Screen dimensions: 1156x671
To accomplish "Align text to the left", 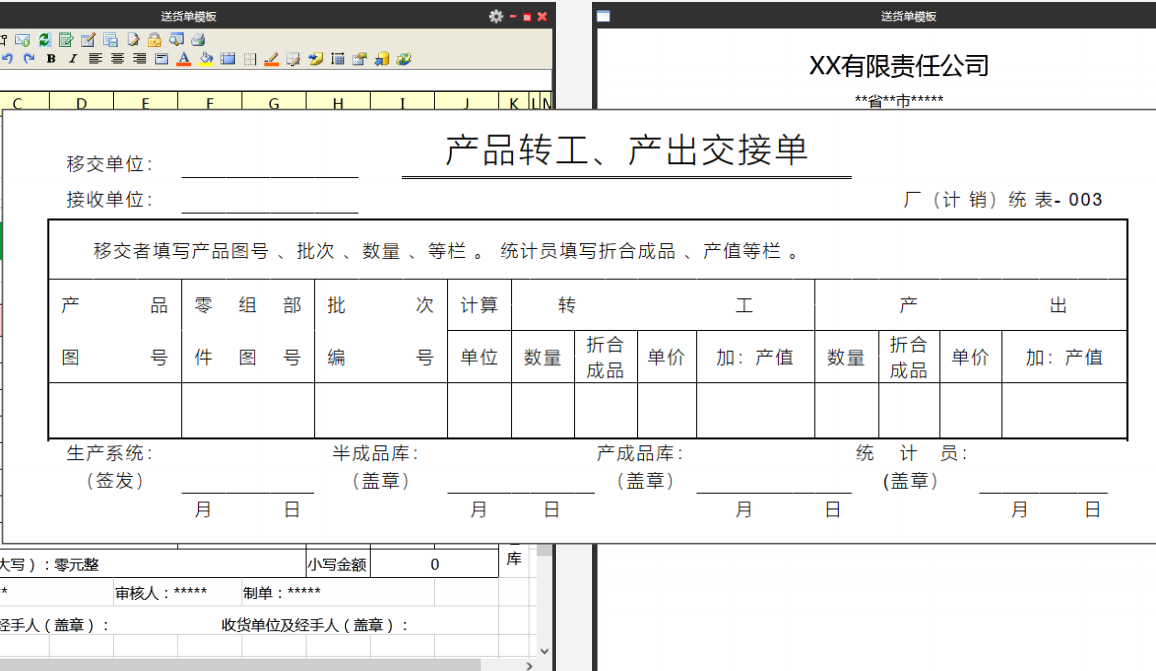I will [x=95, y=58].
